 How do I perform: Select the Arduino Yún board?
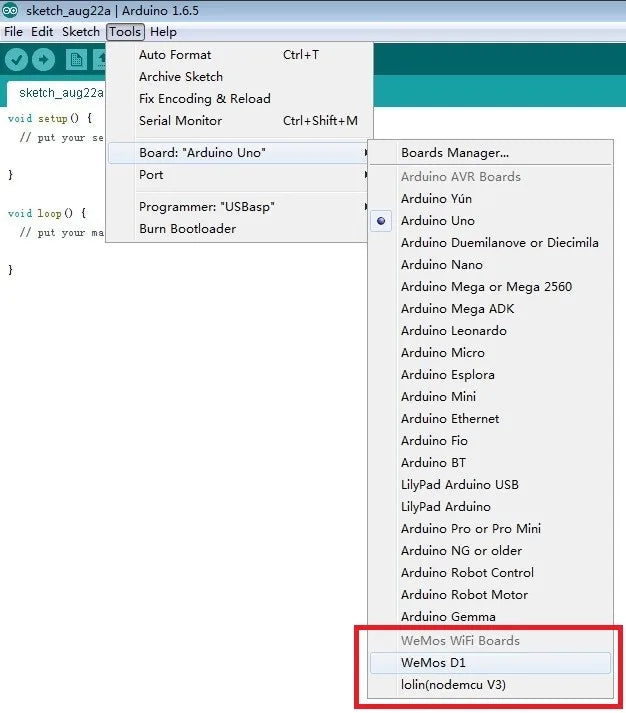tap(490, 199)
